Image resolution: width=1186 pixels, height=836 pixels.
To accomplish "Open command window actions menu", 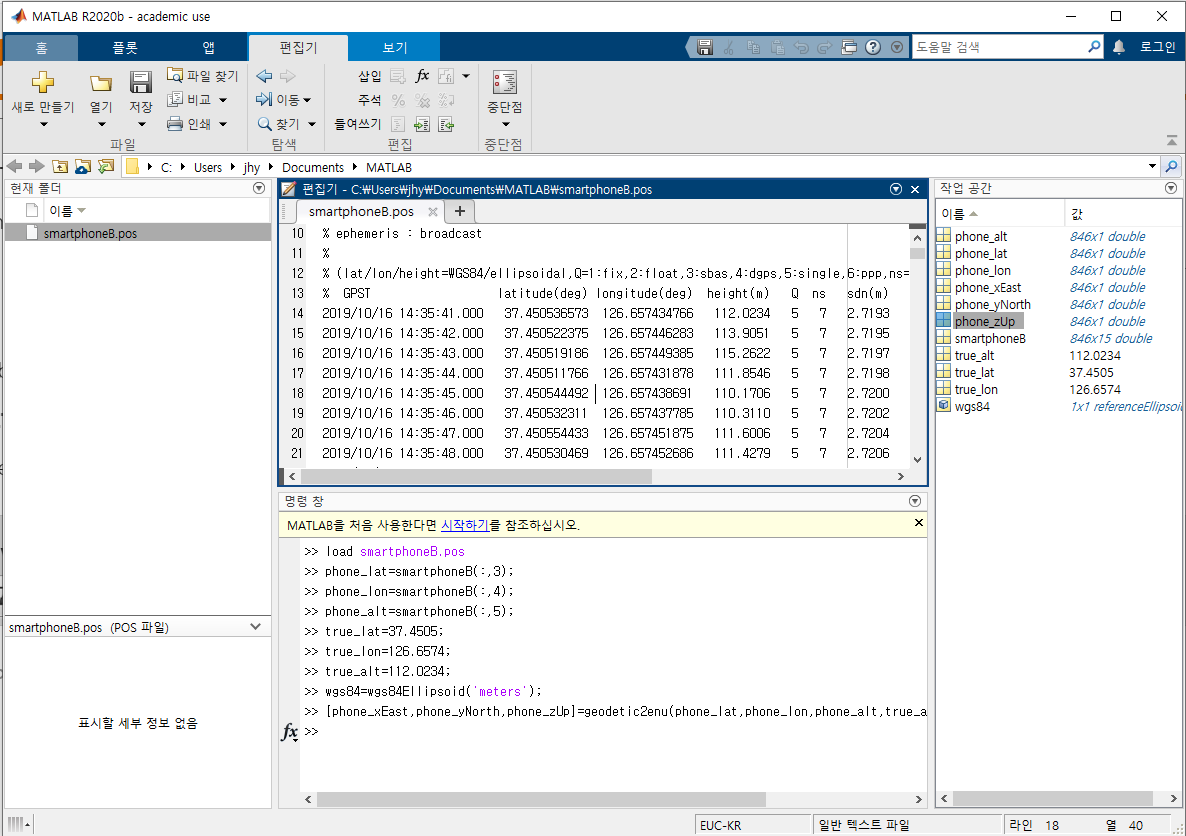I will coord(914,501).
